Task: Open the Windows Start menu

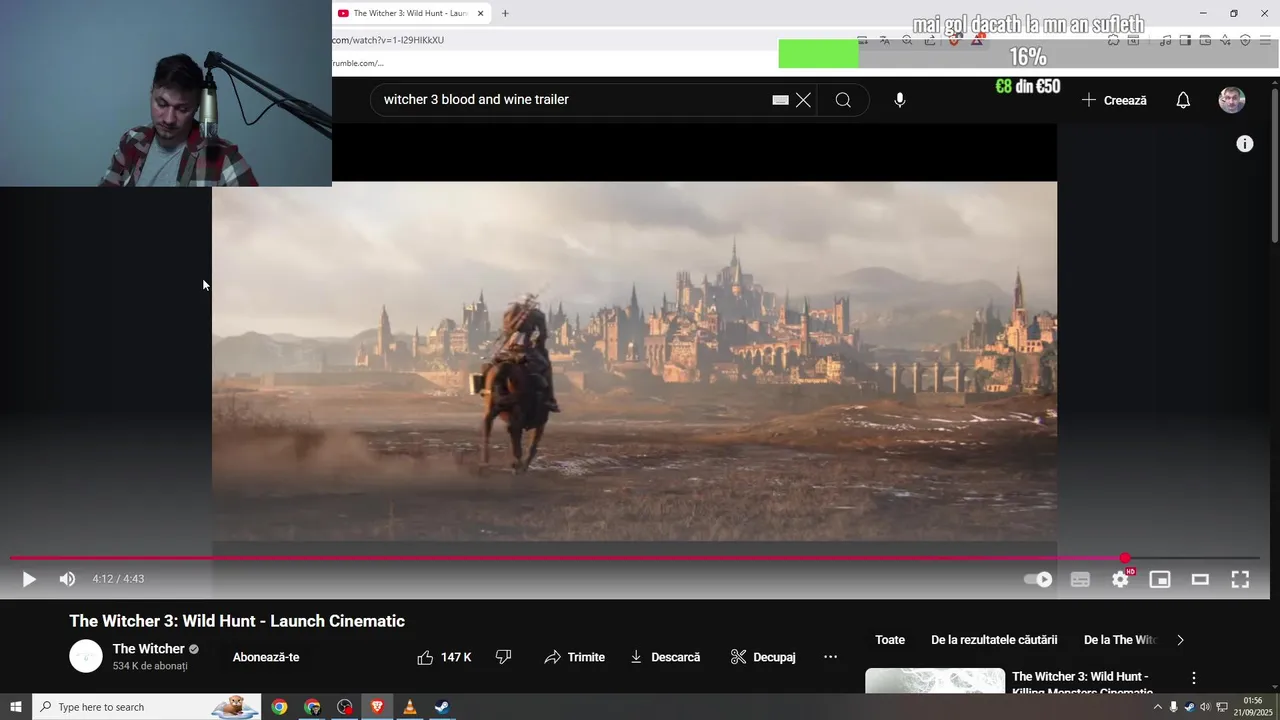Action: [x=16, y=707]
